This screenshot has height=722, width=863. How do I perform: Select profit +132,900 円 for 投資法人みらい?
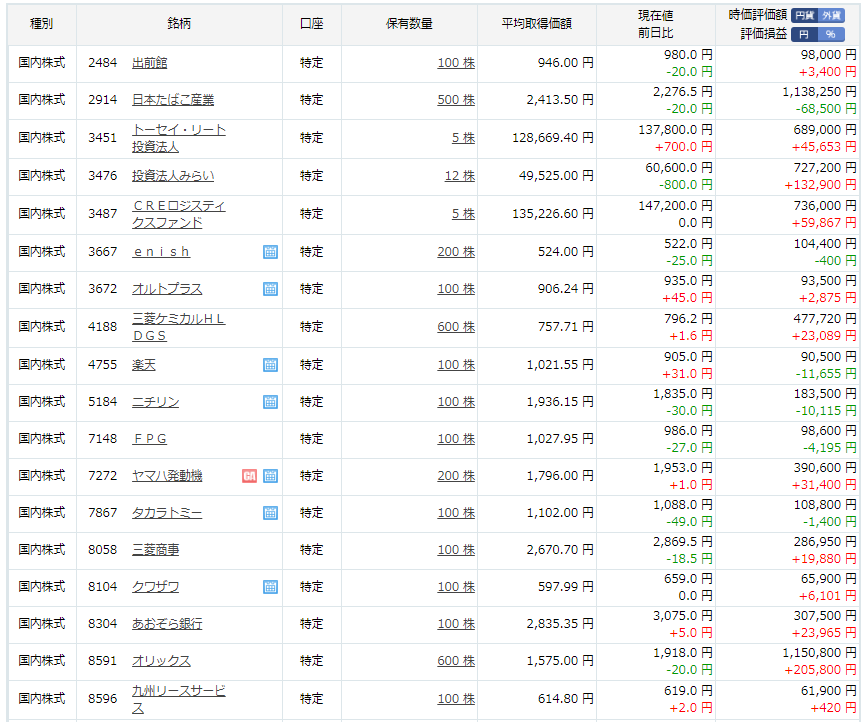tap(820, 185)
